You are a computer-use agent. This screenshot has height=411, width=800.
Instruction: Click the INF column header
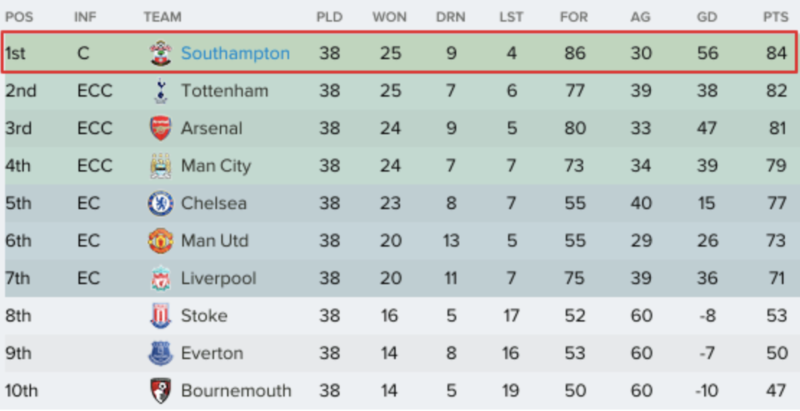tap(85, 17)
